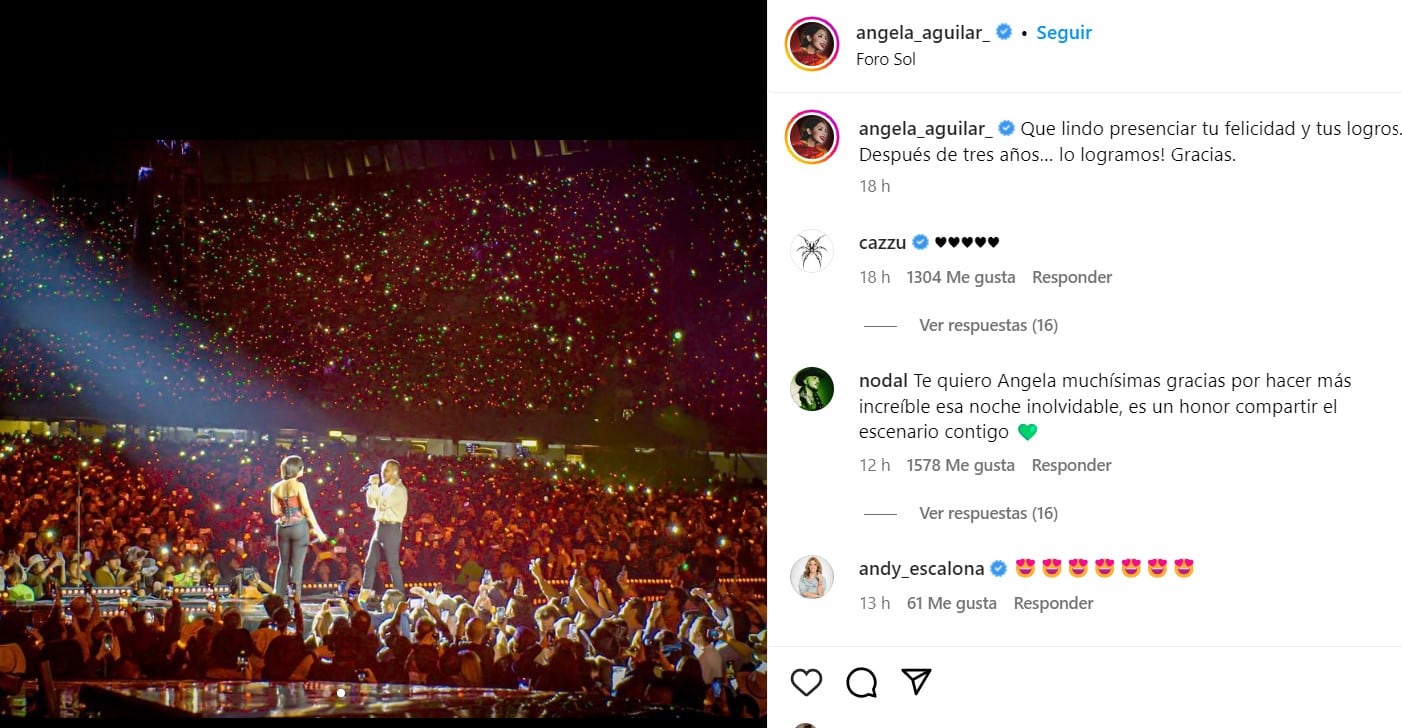Image resolution: width=1402 pixels, height=728 pixels.
Task: Open the angela_aguilar_ header profile picture
Action: 811,45
